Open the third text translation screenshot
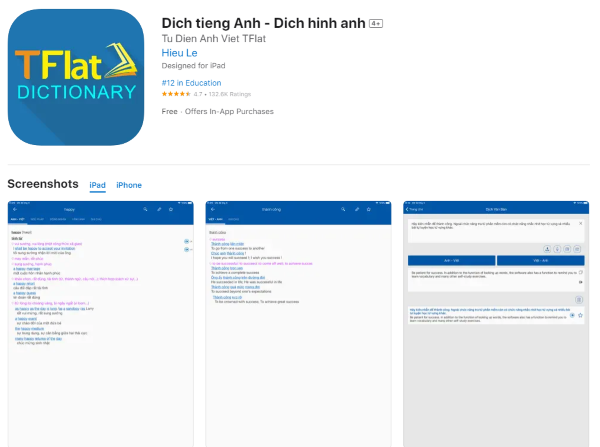This screenshot has width=600, height=447. coord(496,322)
